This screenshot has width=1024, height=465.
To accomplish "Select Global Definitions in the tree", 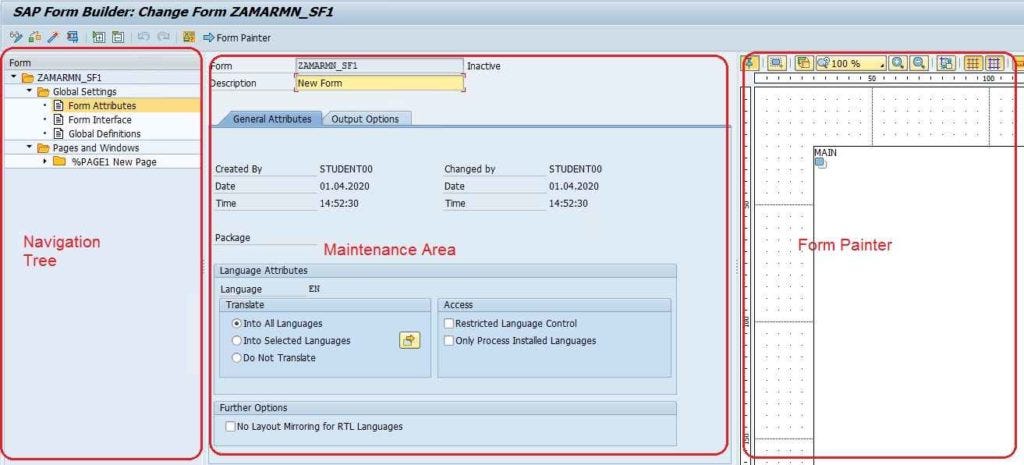I will pyautogui.click(x=104, y=134).
